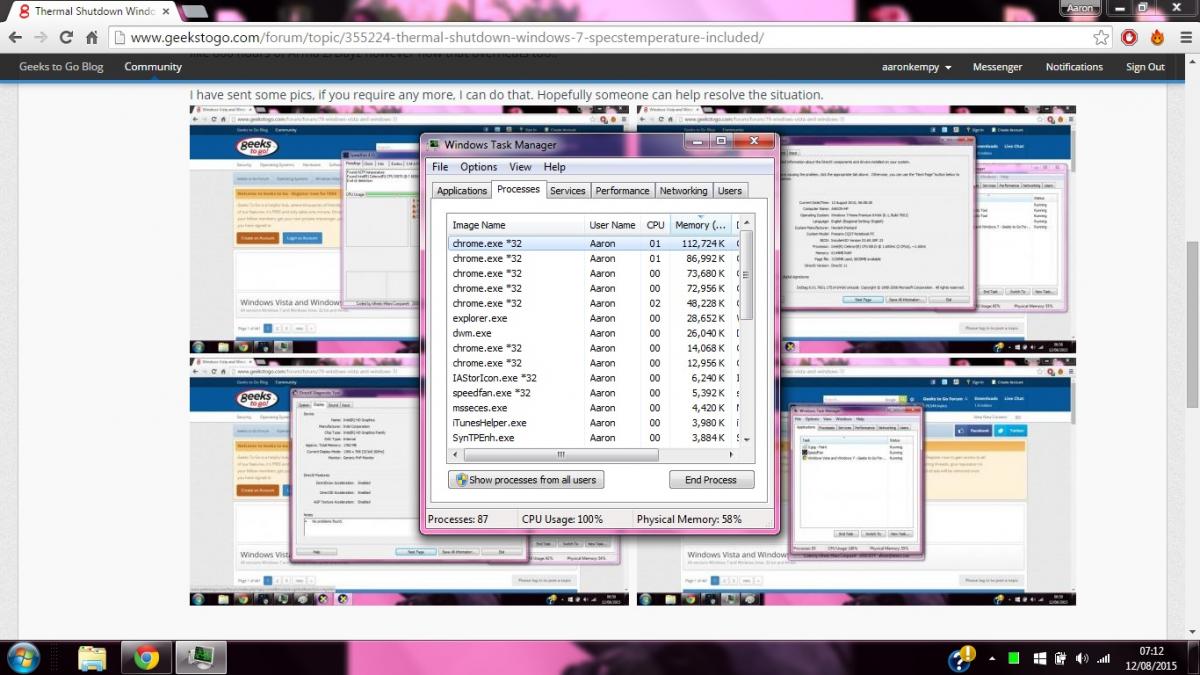This screenshot has width=1200, height=675.
Task: Bookmark this page with the star icon
Action: [x=1101, y=37]
